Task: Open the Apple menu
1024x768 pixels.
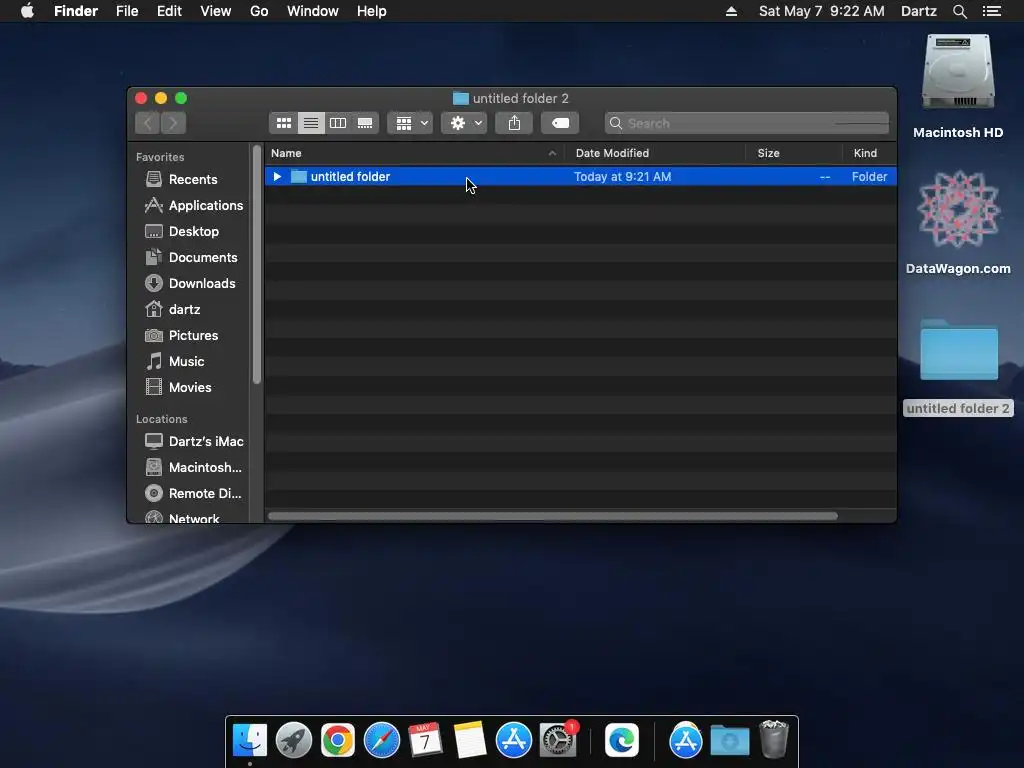Action: point(27,11)
